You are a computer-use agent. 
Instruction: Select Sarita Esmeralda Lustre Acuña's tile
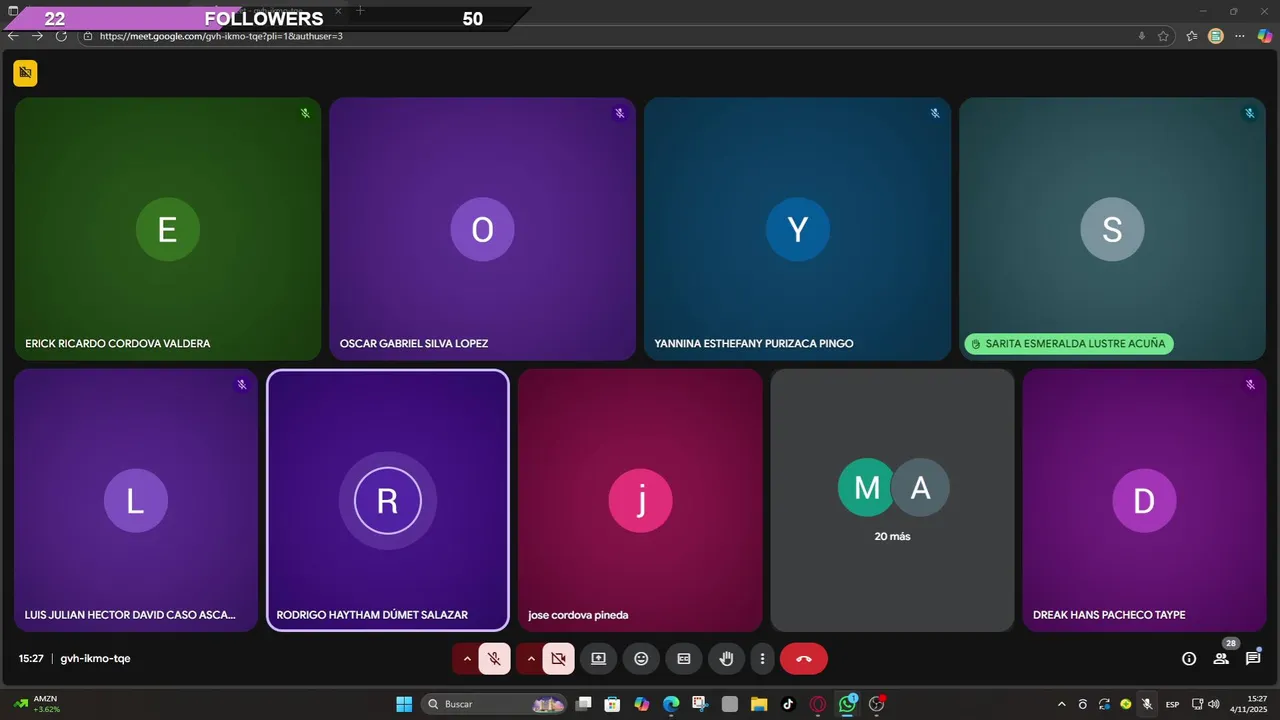pos(1112,229)
